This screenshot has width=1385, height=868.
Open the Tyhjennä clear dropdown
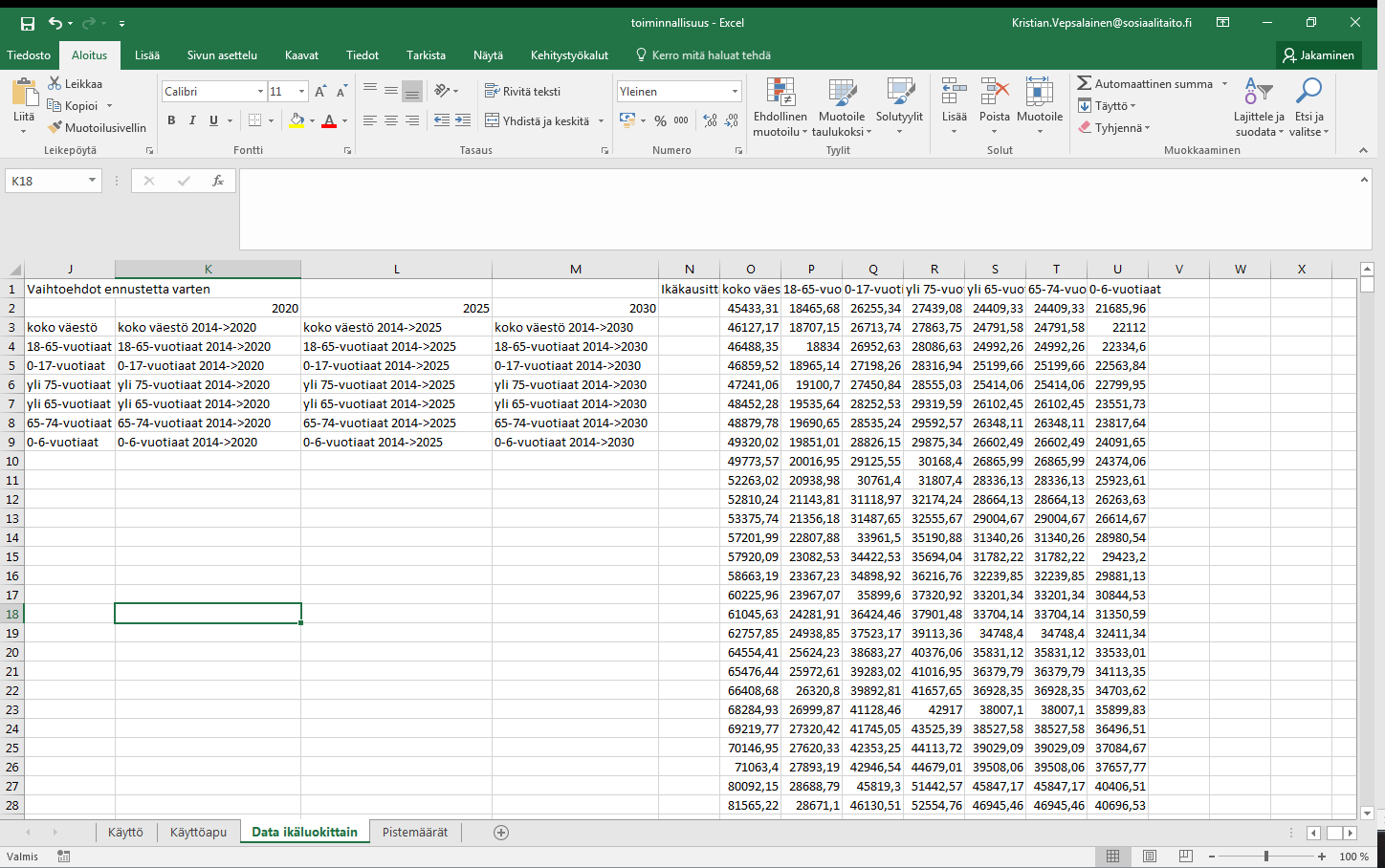click(x=1114, y=127)
